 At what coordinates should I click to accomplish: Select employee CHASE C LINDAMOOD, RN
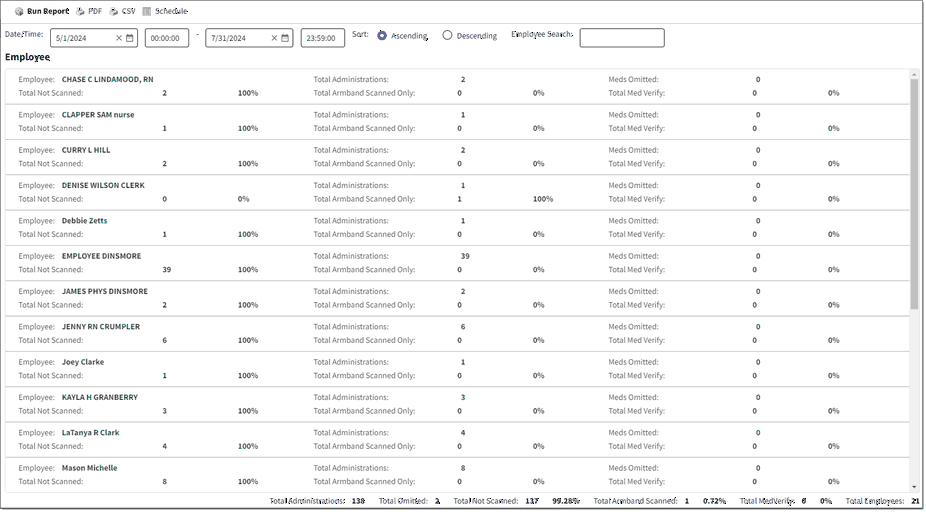tap(107, 79)
